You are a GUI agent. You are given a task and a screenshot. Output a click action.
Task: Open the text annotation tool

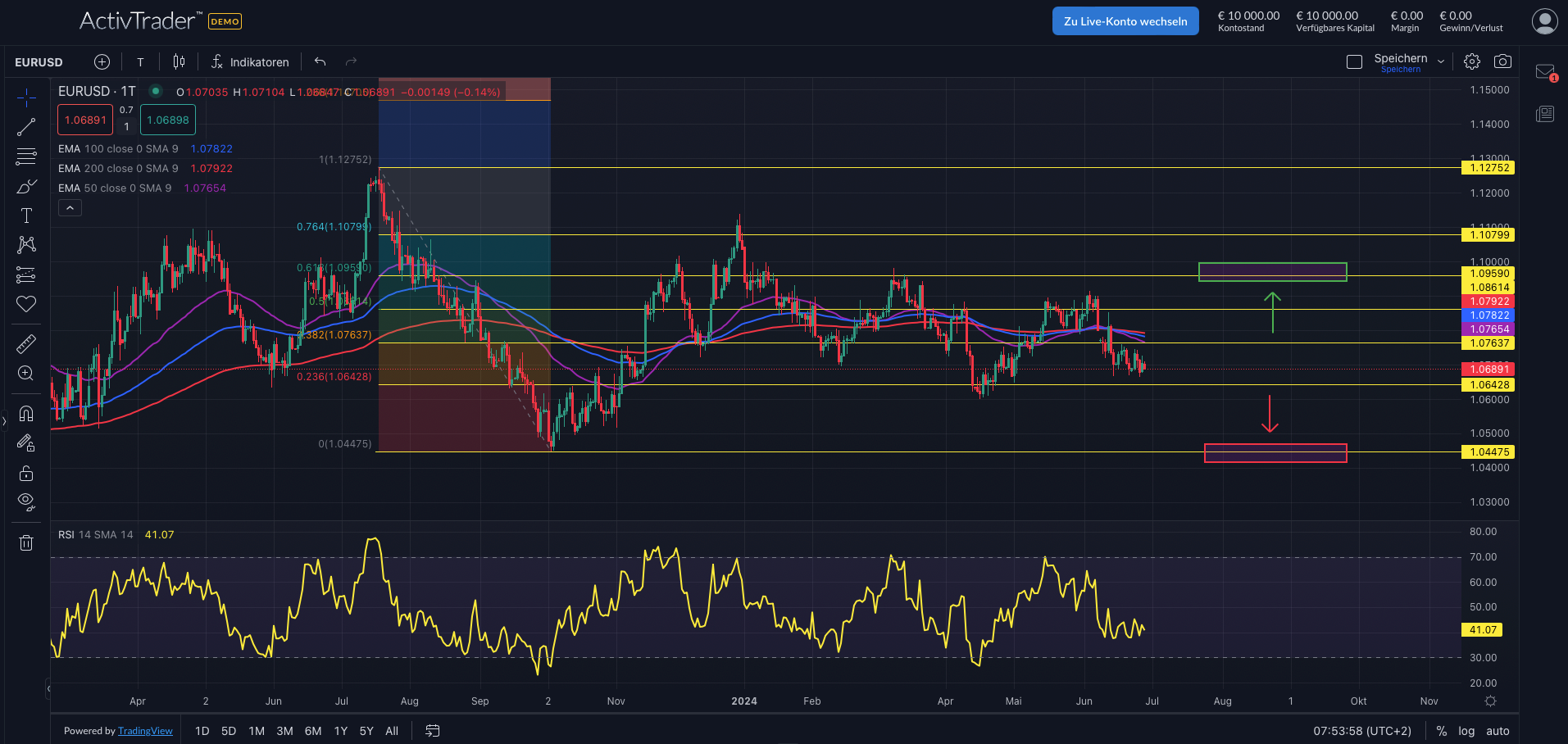26,215
